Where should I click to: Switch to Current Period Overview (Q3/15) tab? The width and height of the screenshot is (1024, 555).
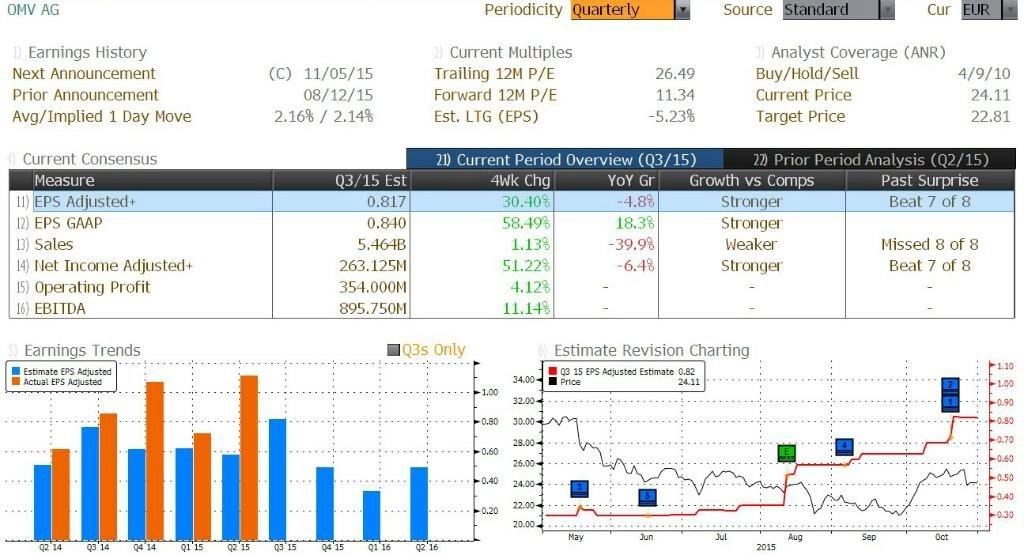pos(565,159)
